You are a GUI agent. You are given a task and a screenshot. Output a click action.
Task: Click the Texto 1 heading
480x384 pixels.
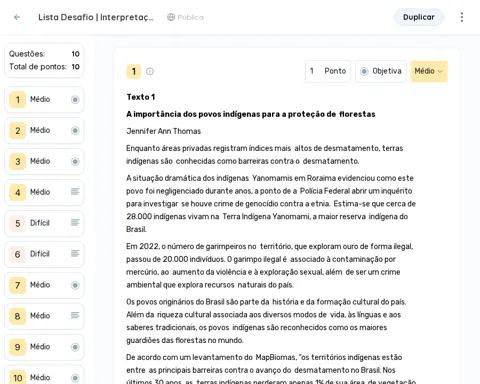pyautogui.click(x=141, y=97)
